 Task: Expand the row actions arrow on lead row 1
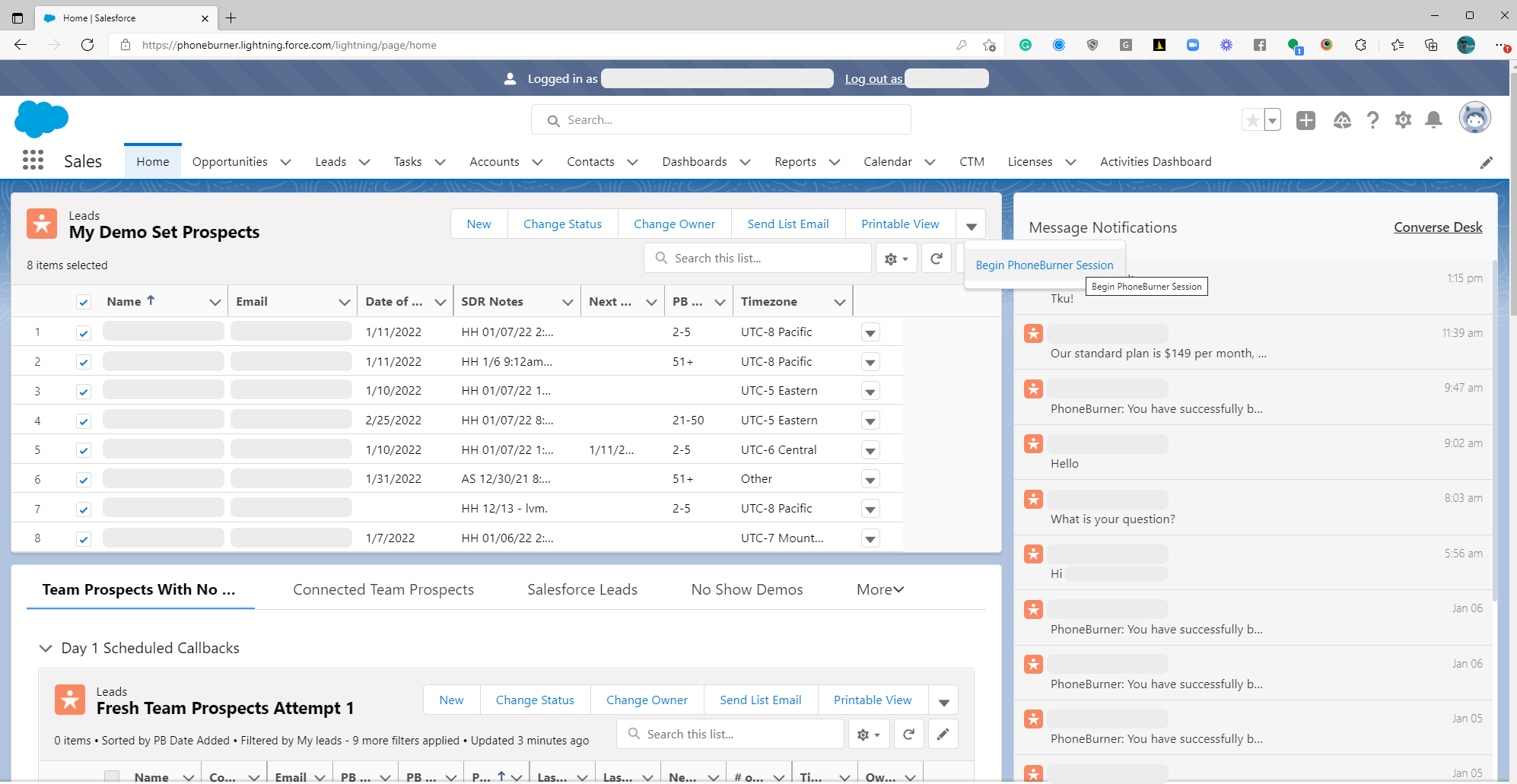click(x=870, y=332)
